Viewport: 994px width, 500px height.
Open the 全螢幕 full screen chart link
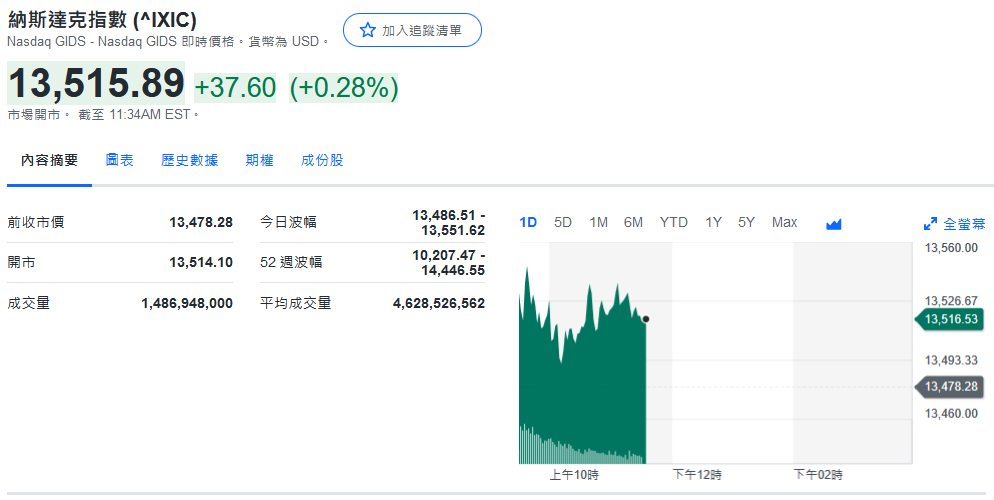[x=964, y=223]
